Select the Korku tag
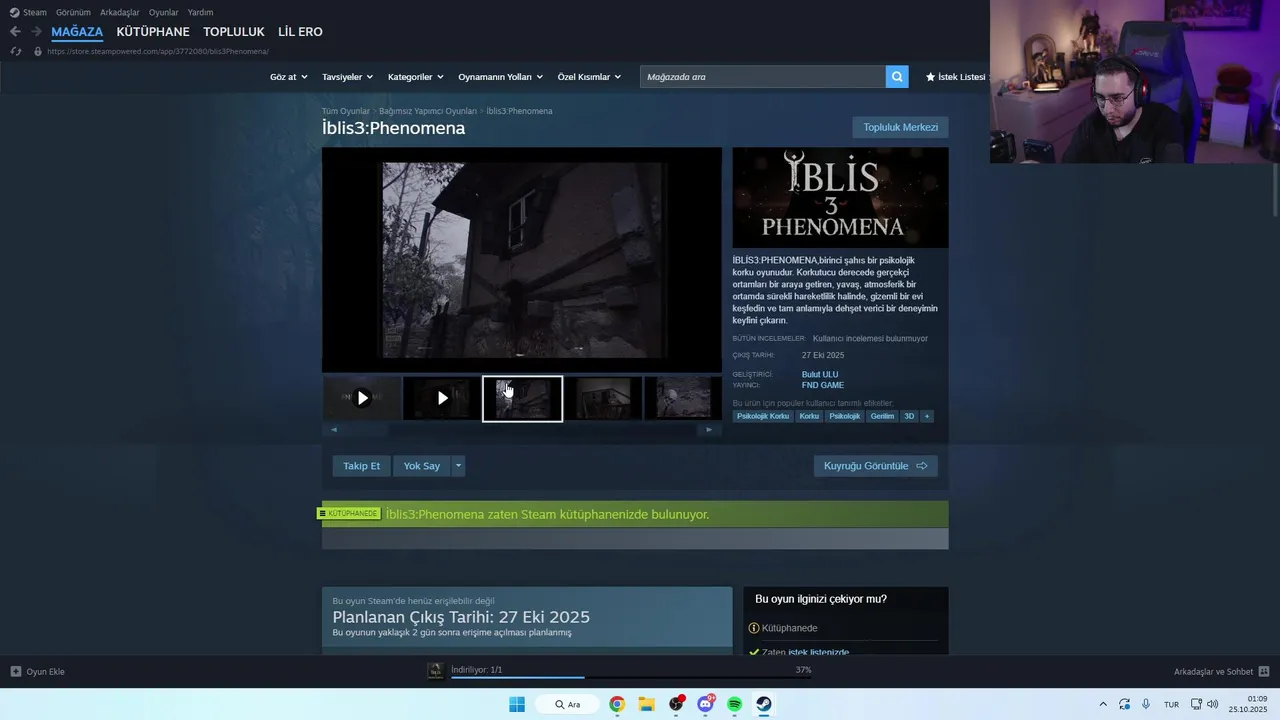The height and width of the screenshot is (720, 1280). pyautogui.click(x=809, y=416)
